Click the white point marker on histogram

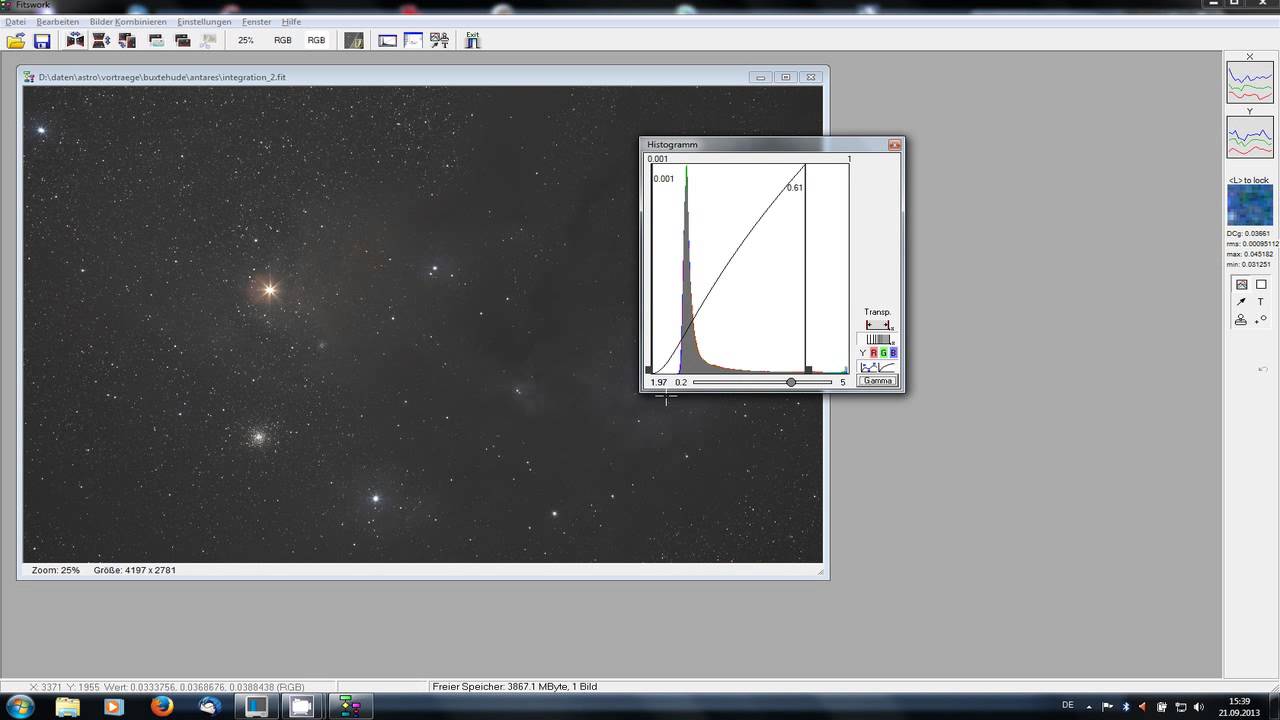click(x=808, y=370)
